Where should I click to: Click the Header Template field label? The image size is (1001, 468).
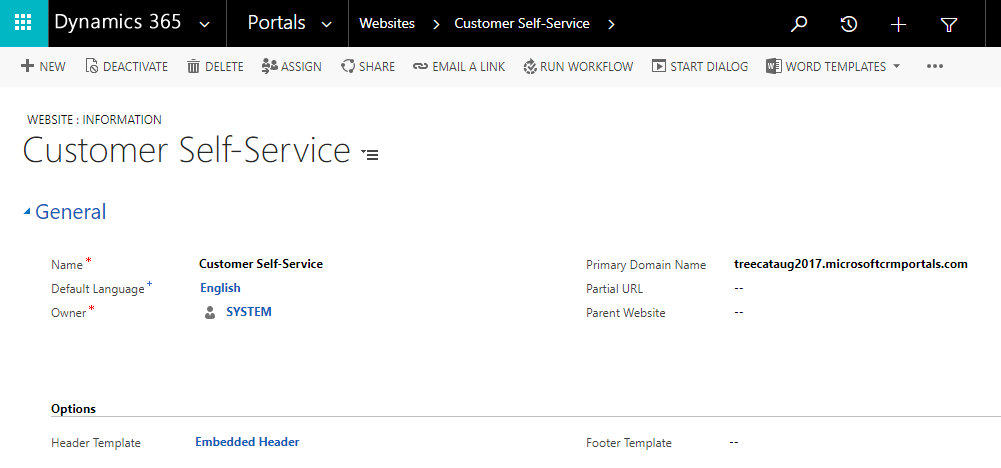(x=96, y=442)
